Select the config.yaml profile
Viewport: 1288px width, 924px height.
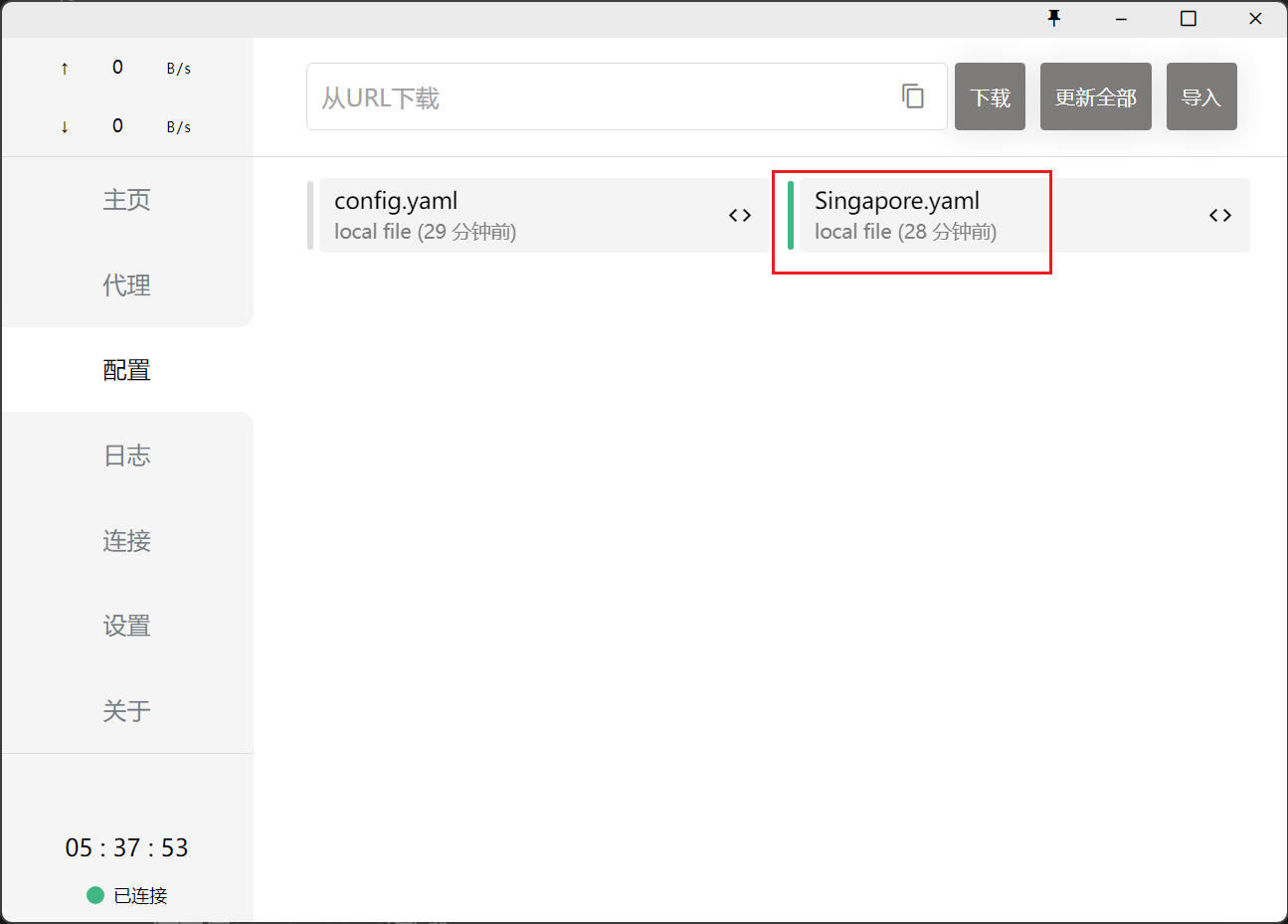(517, 216)
